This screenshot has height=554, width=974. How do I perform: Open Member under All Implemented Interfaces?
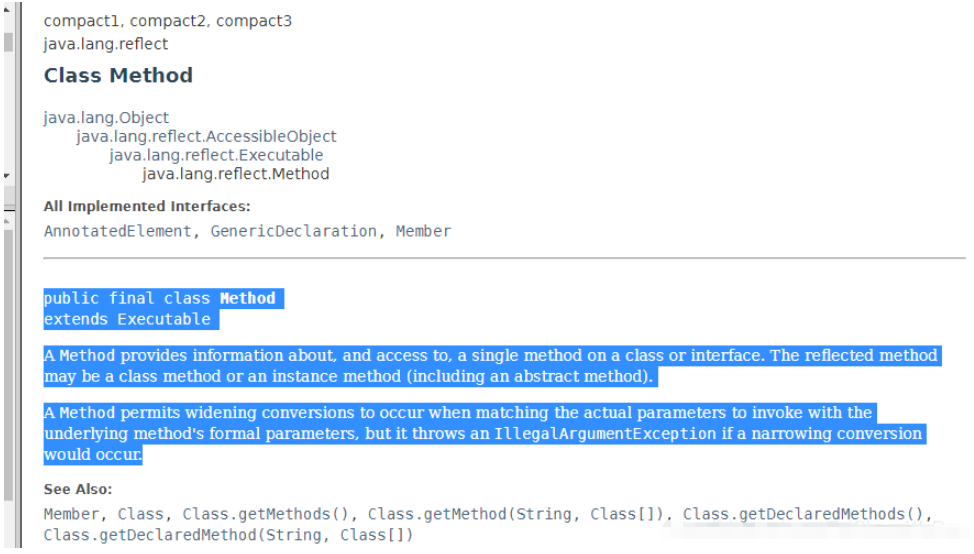point(423,231)
